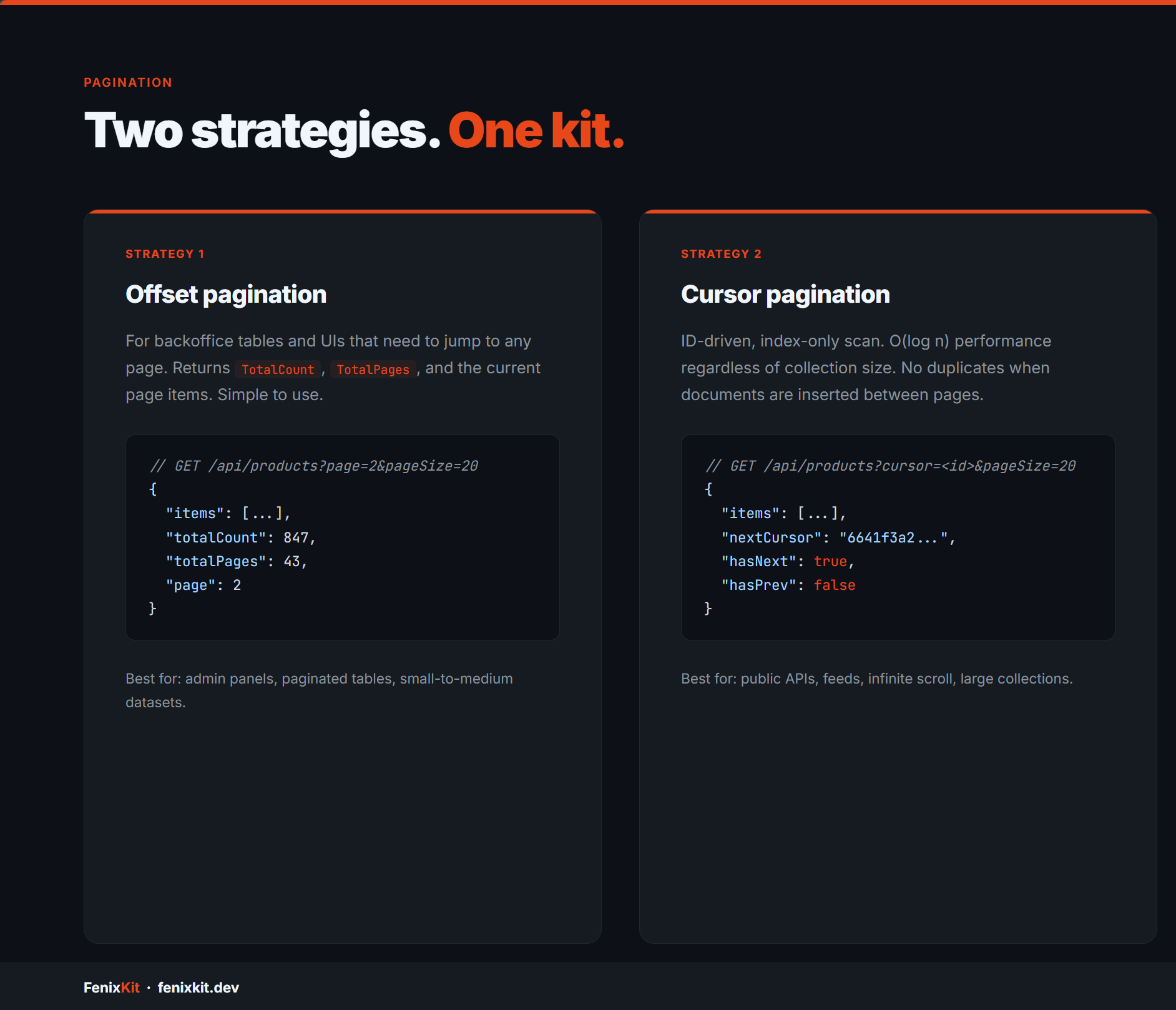Click the PAGINATION section label

(128, 82)
